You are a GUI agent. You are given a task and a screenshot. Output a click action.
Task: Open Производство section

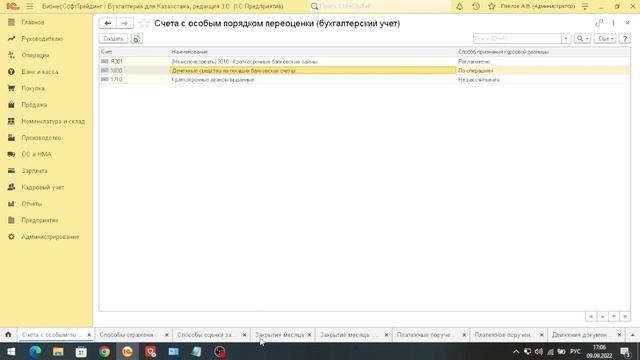tap(41, 138)
